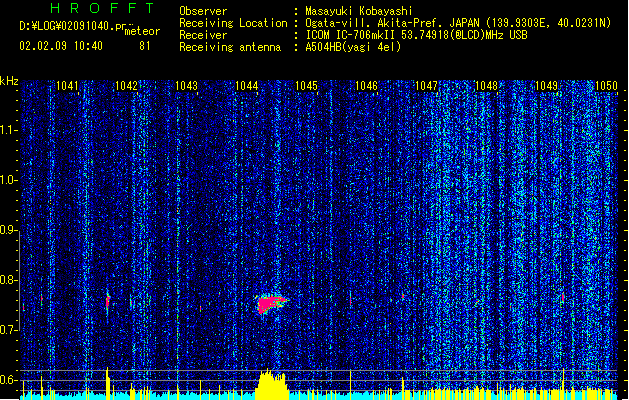Click the HROFFT title text
629x400 pixels.
[102, 8]
